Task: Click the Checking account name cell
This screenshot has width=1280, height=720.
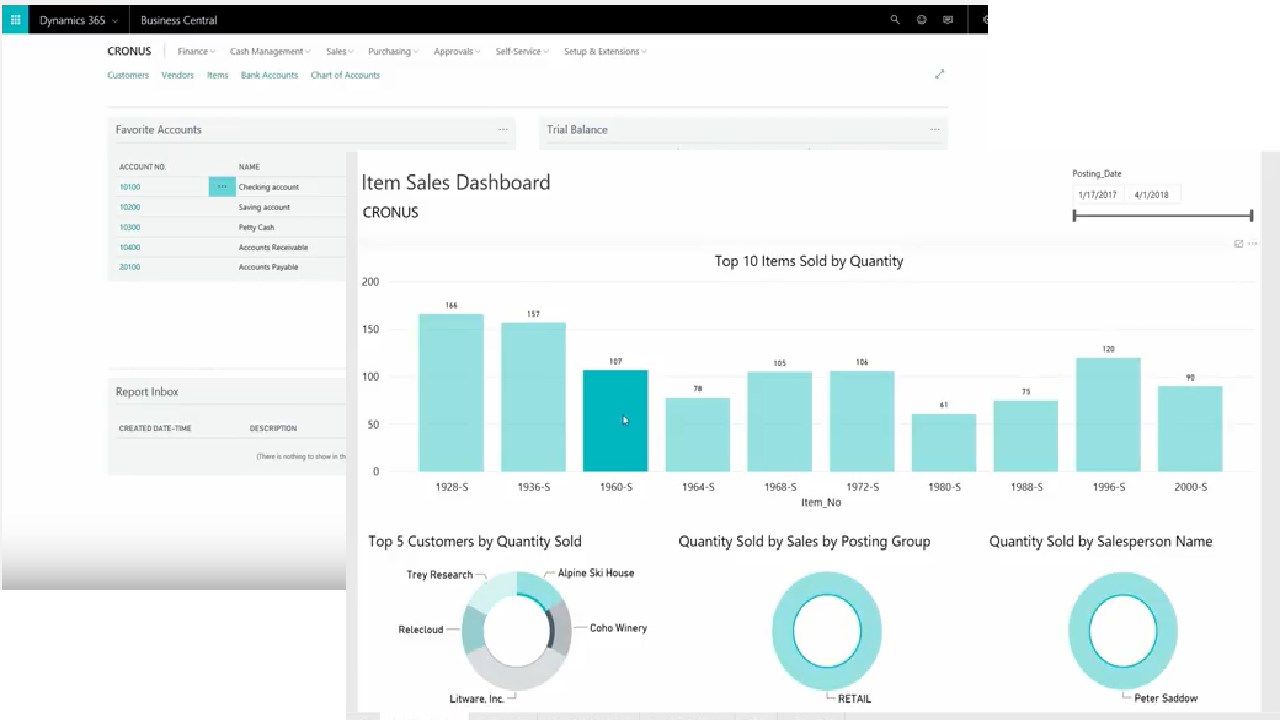Action: click(269, 187)
